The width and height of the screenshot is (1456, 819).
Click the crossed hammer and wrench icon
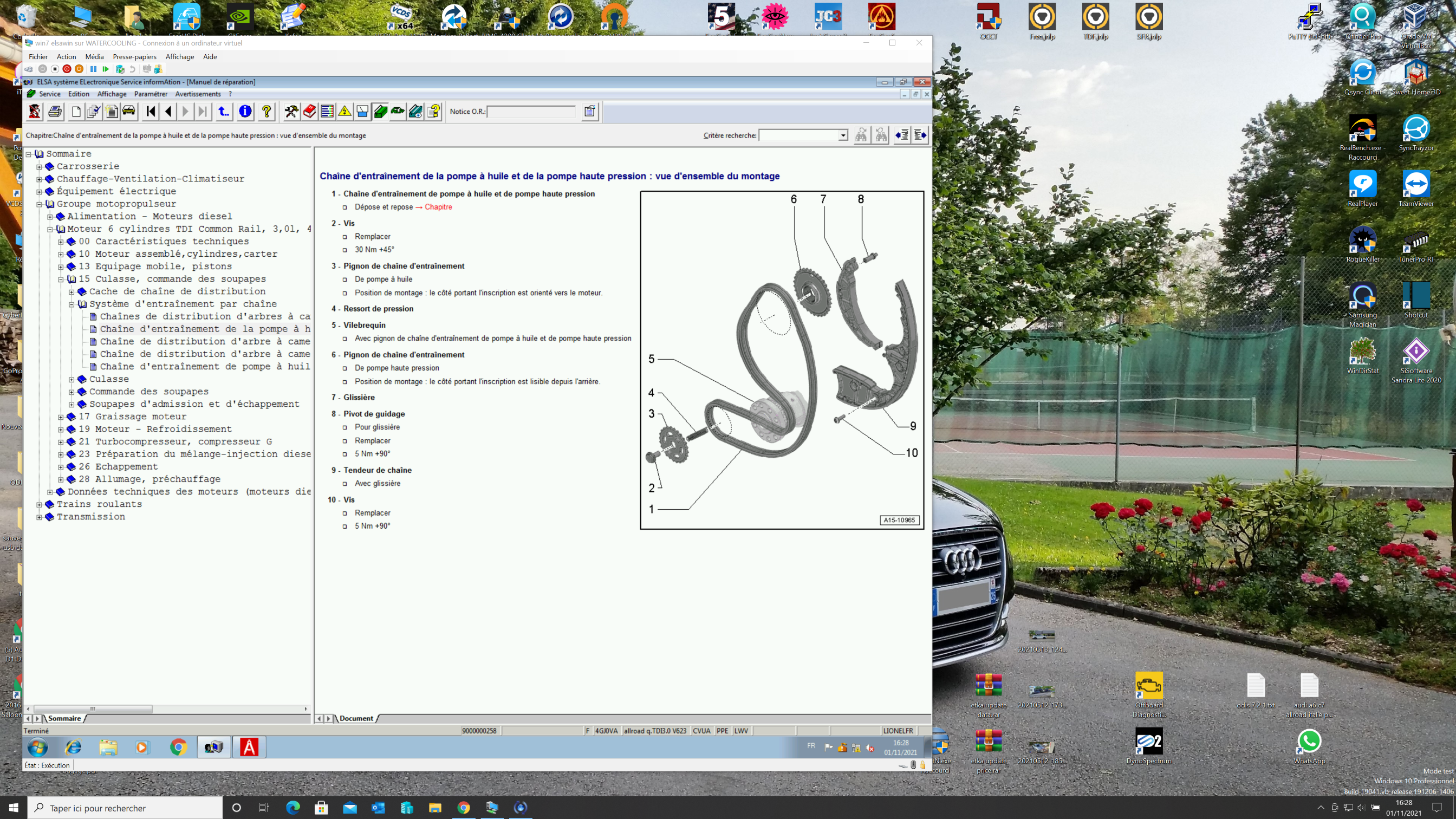coord(291,112)
